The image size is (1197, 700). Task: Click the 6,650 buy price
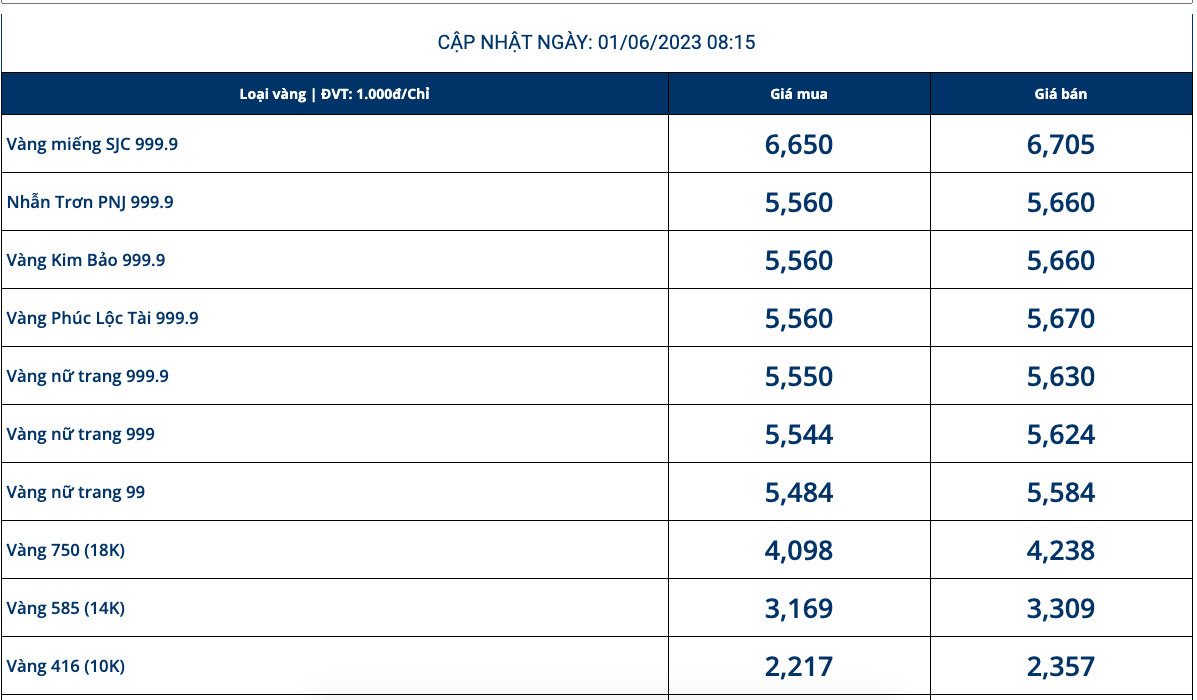[798, 145]
